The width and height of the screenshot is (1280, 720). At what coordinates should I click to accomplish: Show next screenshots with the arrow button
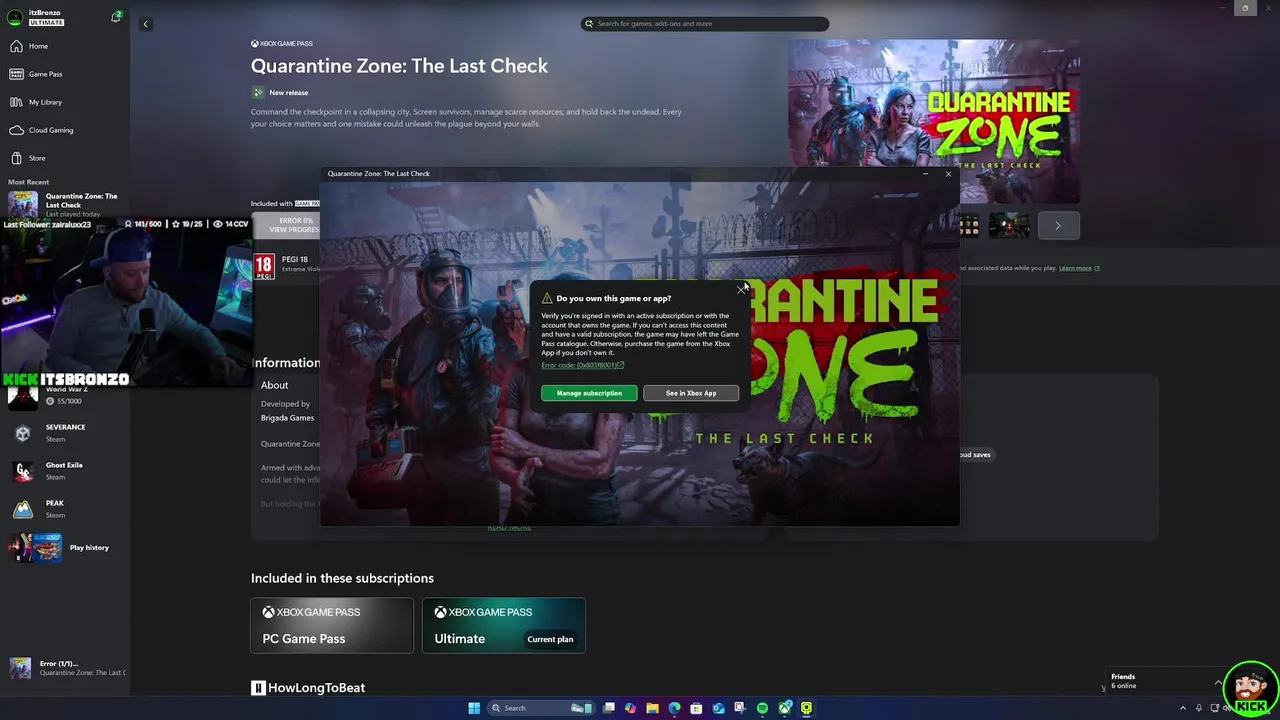pyautogui.click(x=1058, y=225)
